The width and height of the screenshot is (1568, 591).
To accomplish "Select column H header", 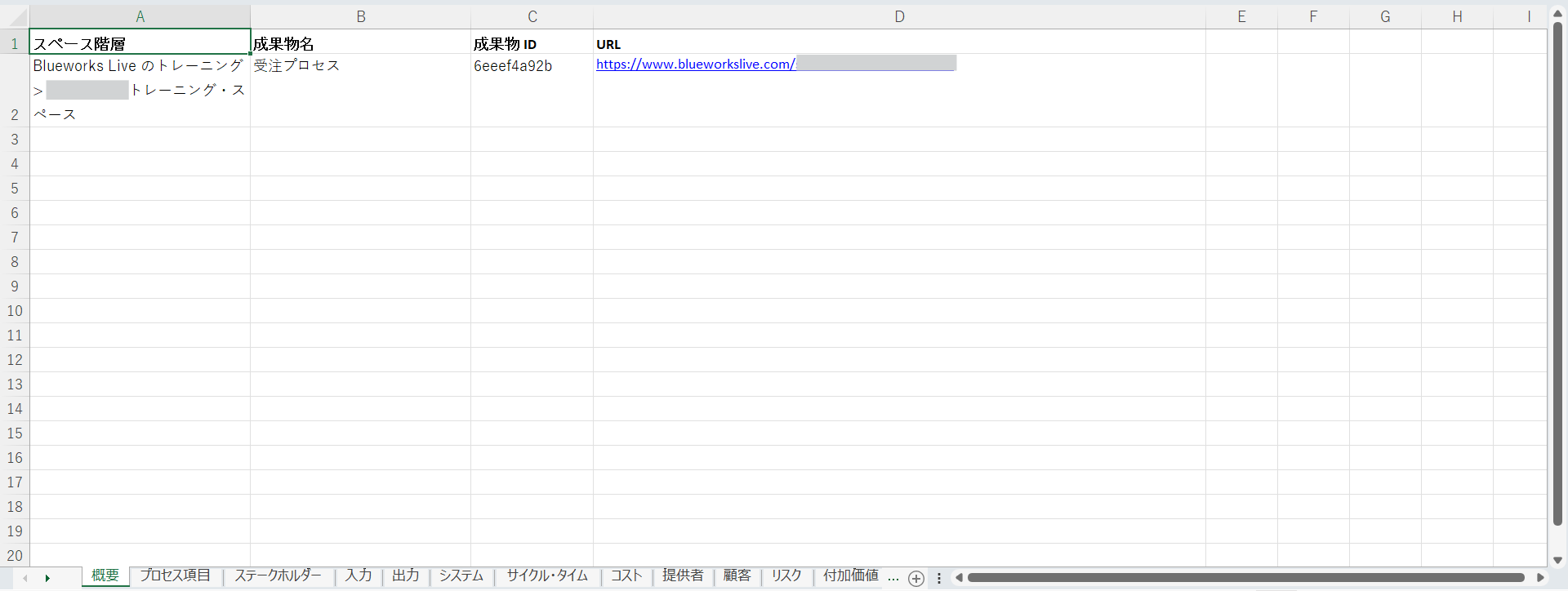I will [x=1457, y=17].
